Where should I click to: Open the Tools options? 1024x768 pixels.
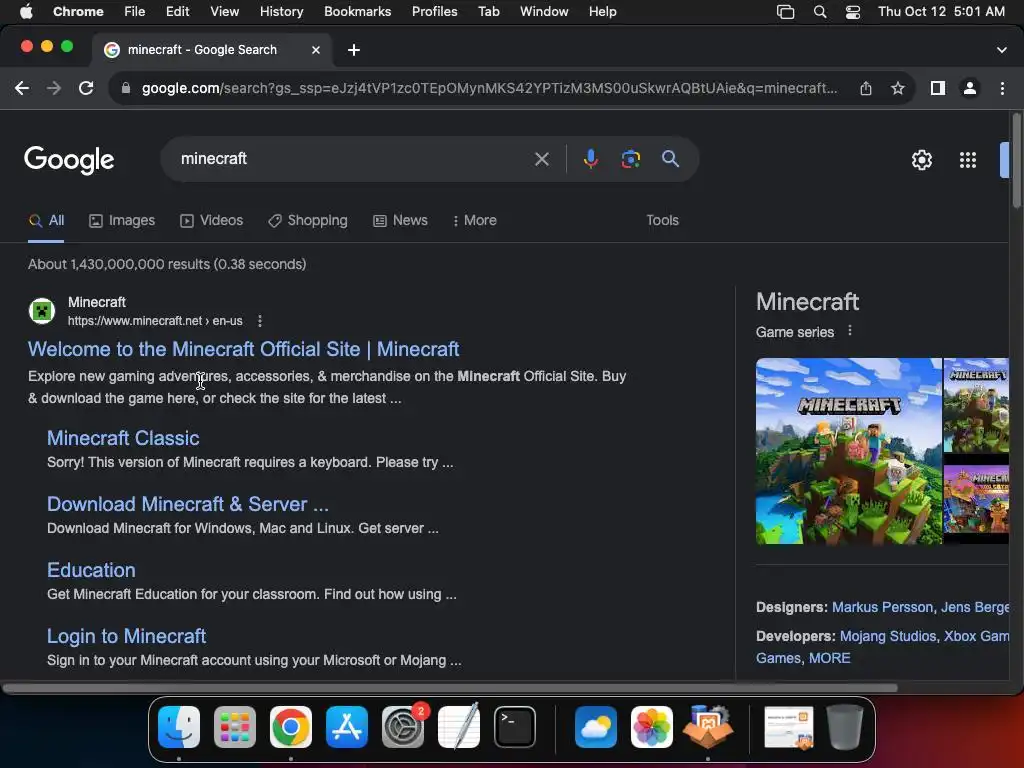click(x=662, y=221)
